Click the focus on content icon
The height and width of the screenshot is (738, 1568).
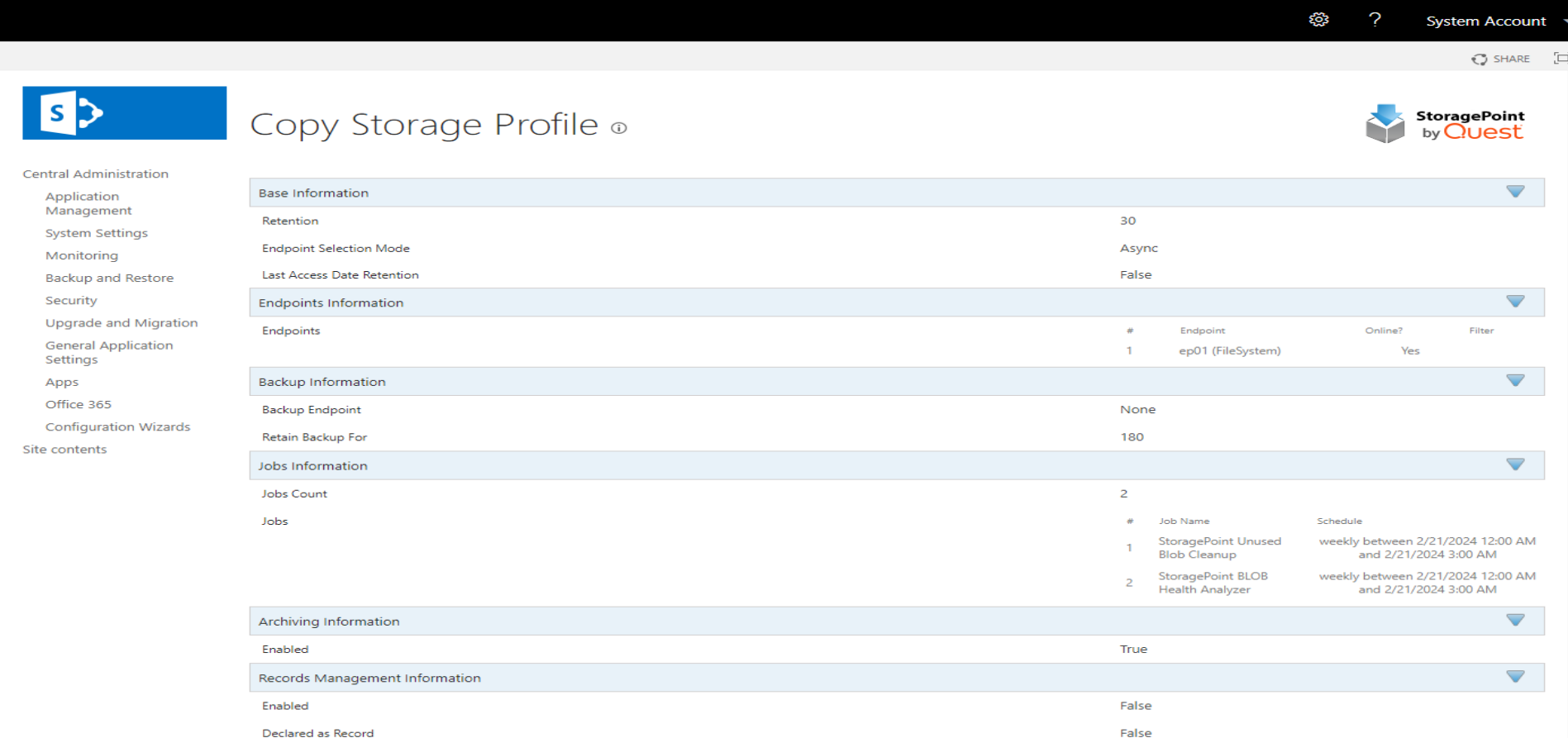click(1560, 58)
